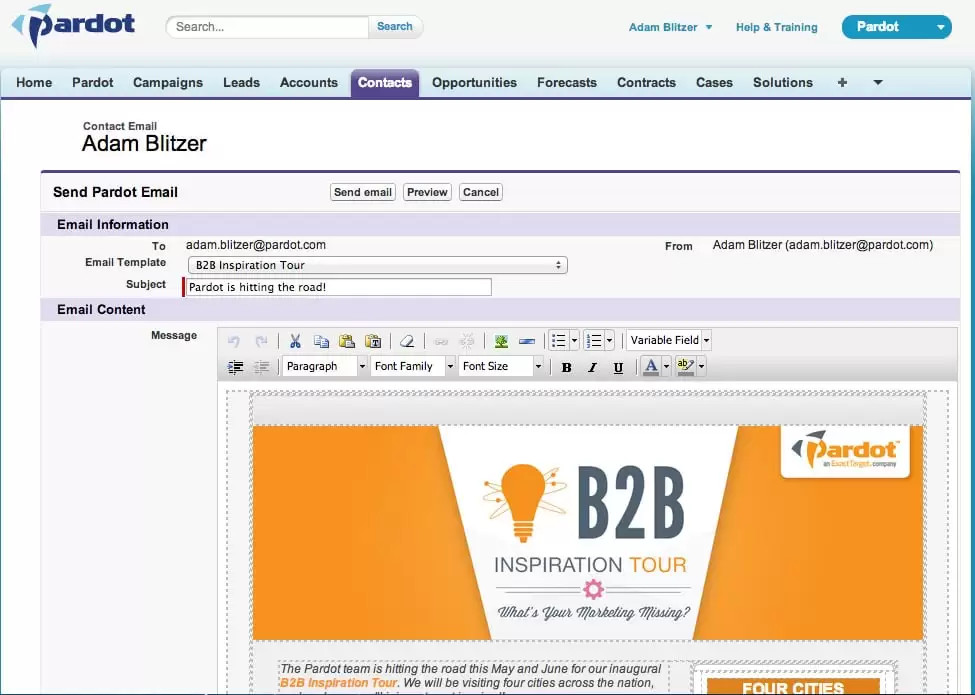Screen dimensions: 975x695
Task: Open the Email Template dropdown
Action: click(x=377, y=265)
